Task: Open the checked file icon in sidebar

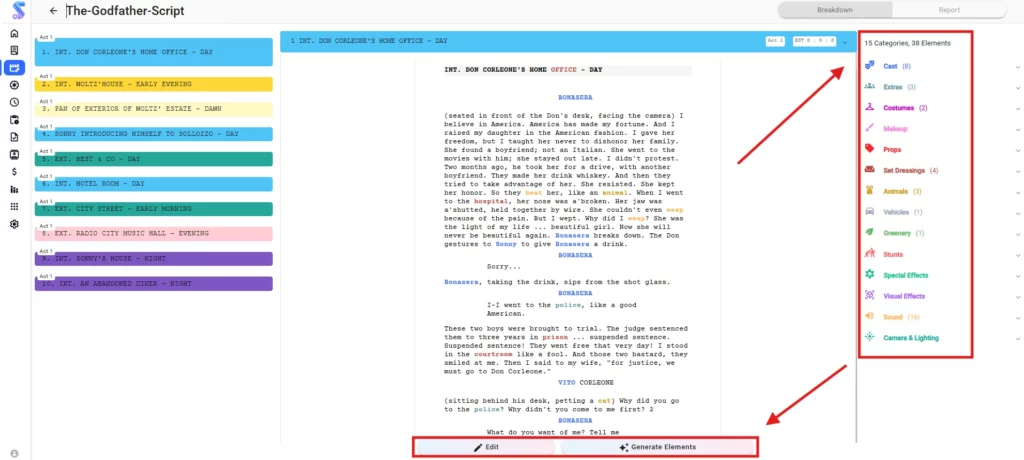Action: coord(14,137)
